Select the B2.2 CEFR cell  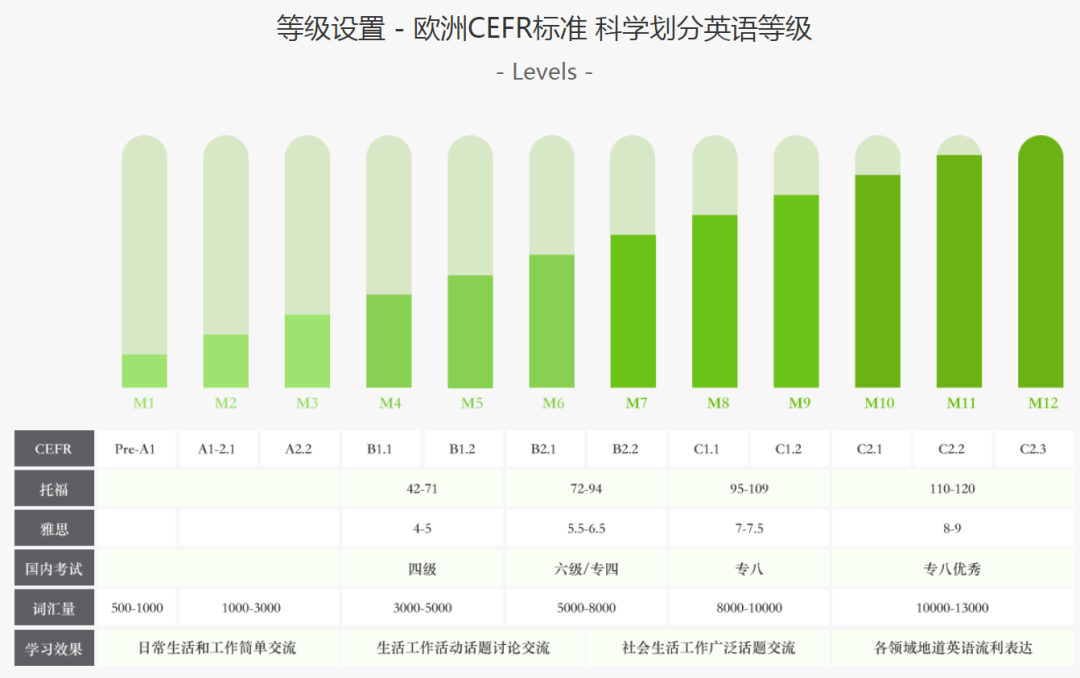click(625, 449)
